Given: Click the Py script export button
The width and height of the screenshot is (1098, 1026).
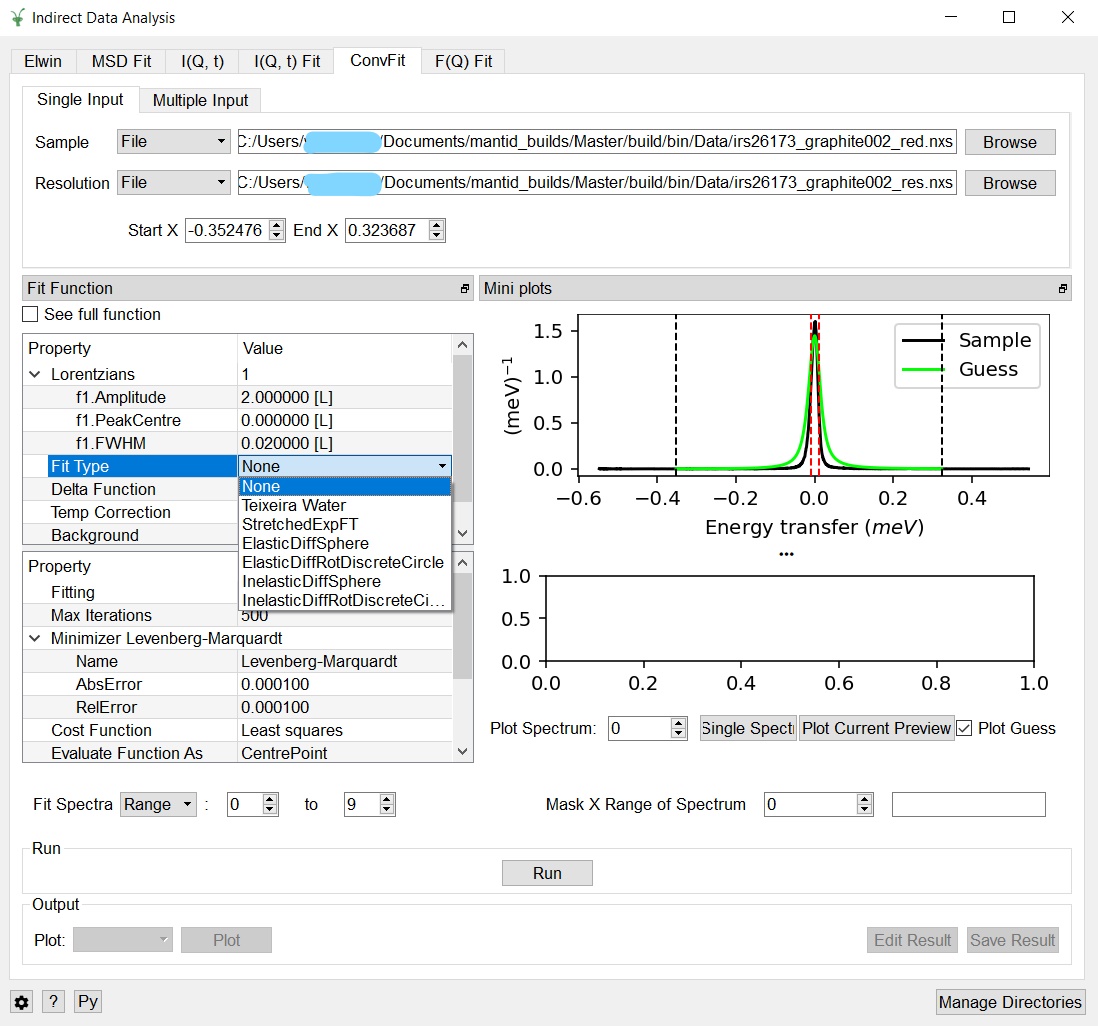Looking at the screenshot, I should point(88,1002).
